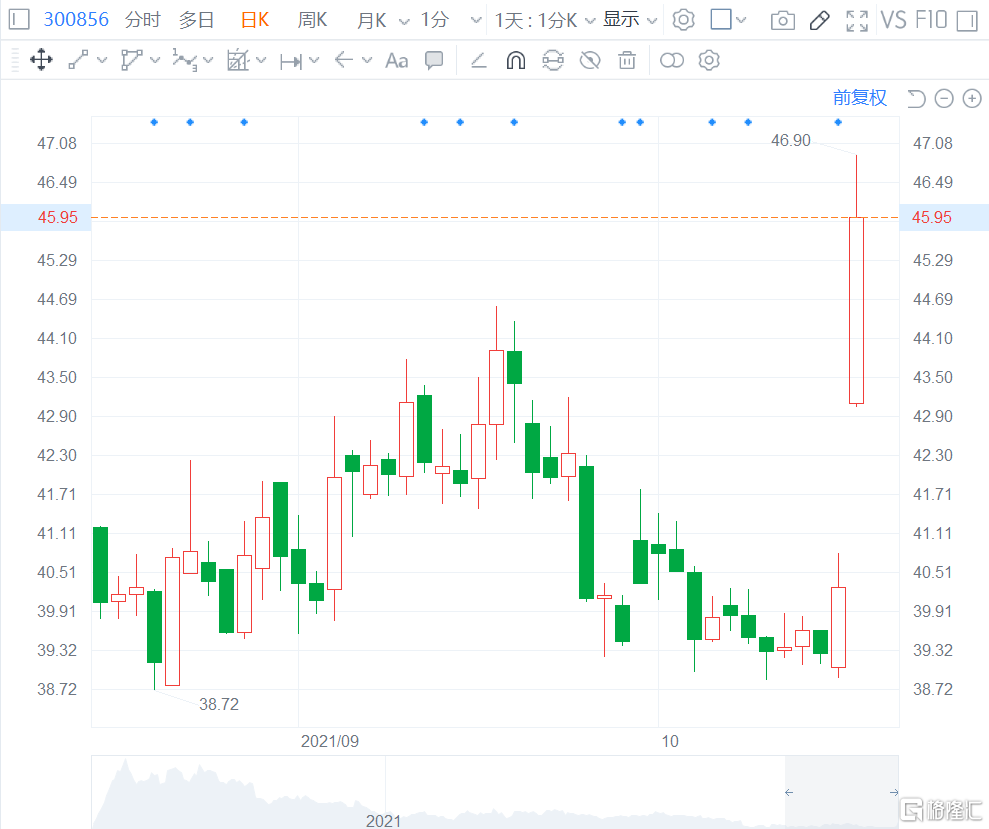Expand the shape tool options arrow
989x829 pixels.
point(155,61)
